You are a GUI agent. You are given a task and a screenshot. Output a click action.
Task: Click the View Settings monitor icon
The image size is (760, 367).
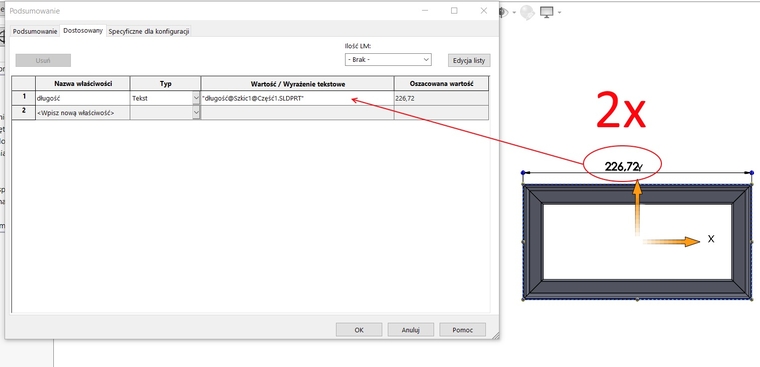click(547, 12)
